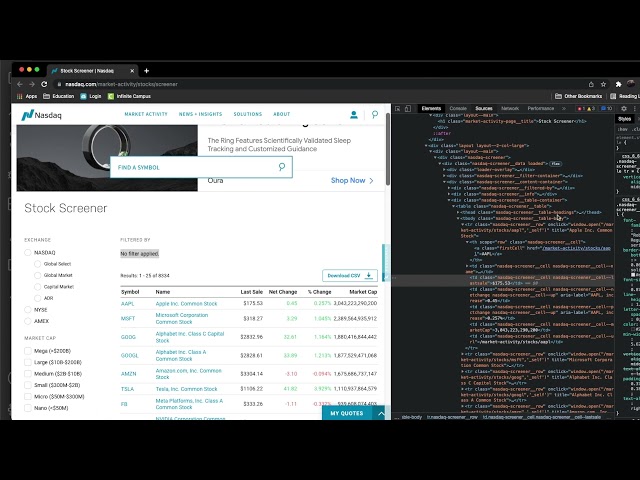Image resolution: width=640 pixels, height=480 pixels.
Task: Check the Medium ($2B-$10B) market cap box
Action: pyautogui.click(x=28, y=374)
